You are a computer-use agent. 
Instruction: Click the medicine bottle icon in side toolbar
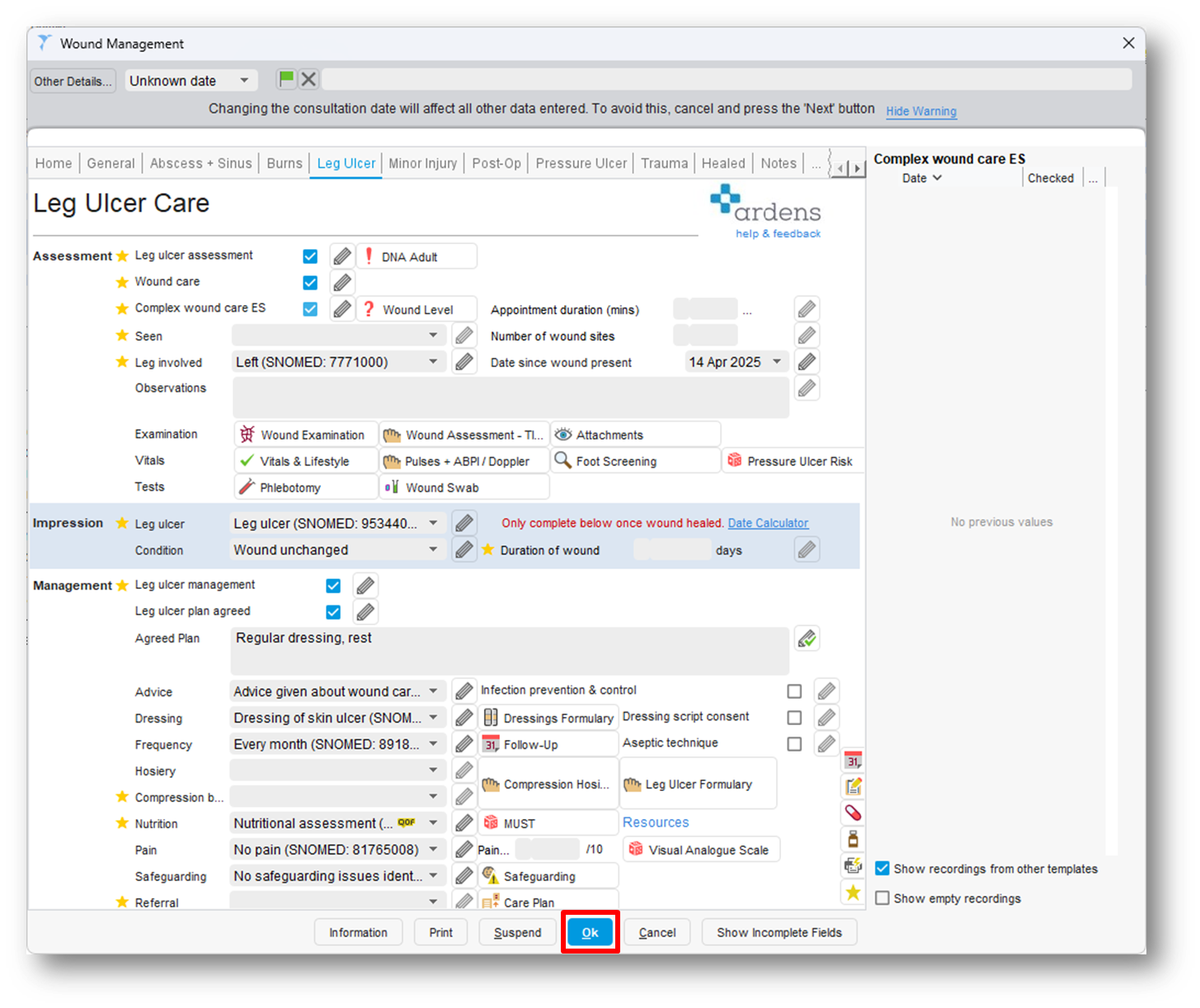(x=853, y=839)
